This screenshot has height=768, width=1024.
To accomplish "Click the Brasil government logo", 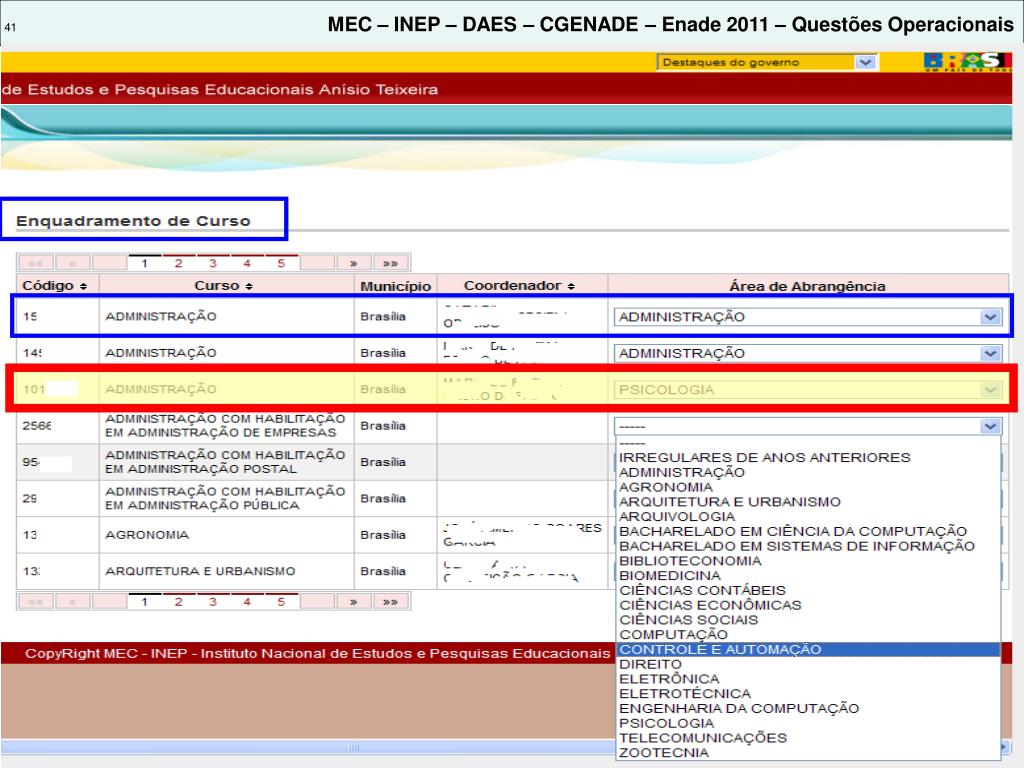I will (967, 62).
